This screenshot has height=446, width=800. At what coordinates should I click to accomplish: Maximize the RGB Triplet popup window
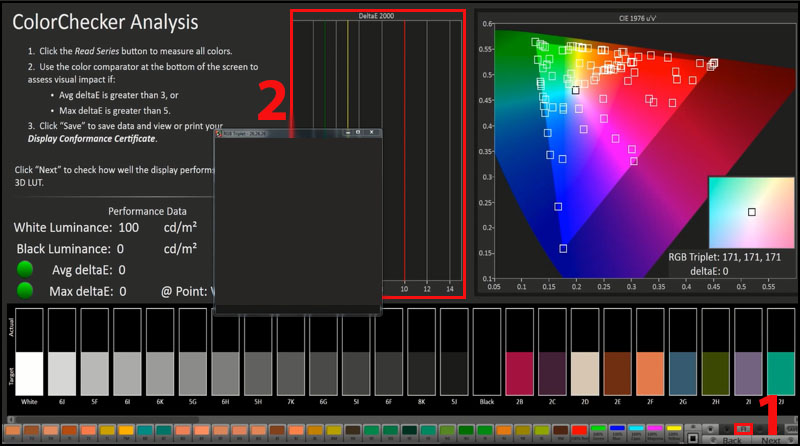point(358,133)
